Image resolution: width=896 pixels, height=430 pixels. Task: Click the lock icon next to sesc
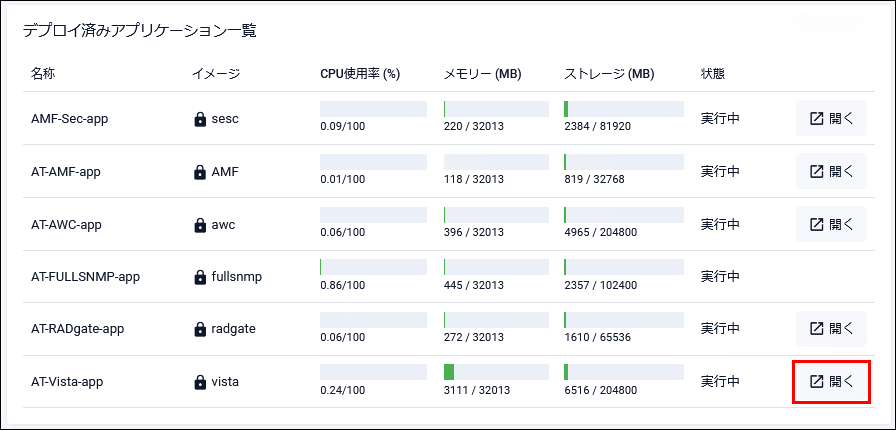tap(200, 119)
